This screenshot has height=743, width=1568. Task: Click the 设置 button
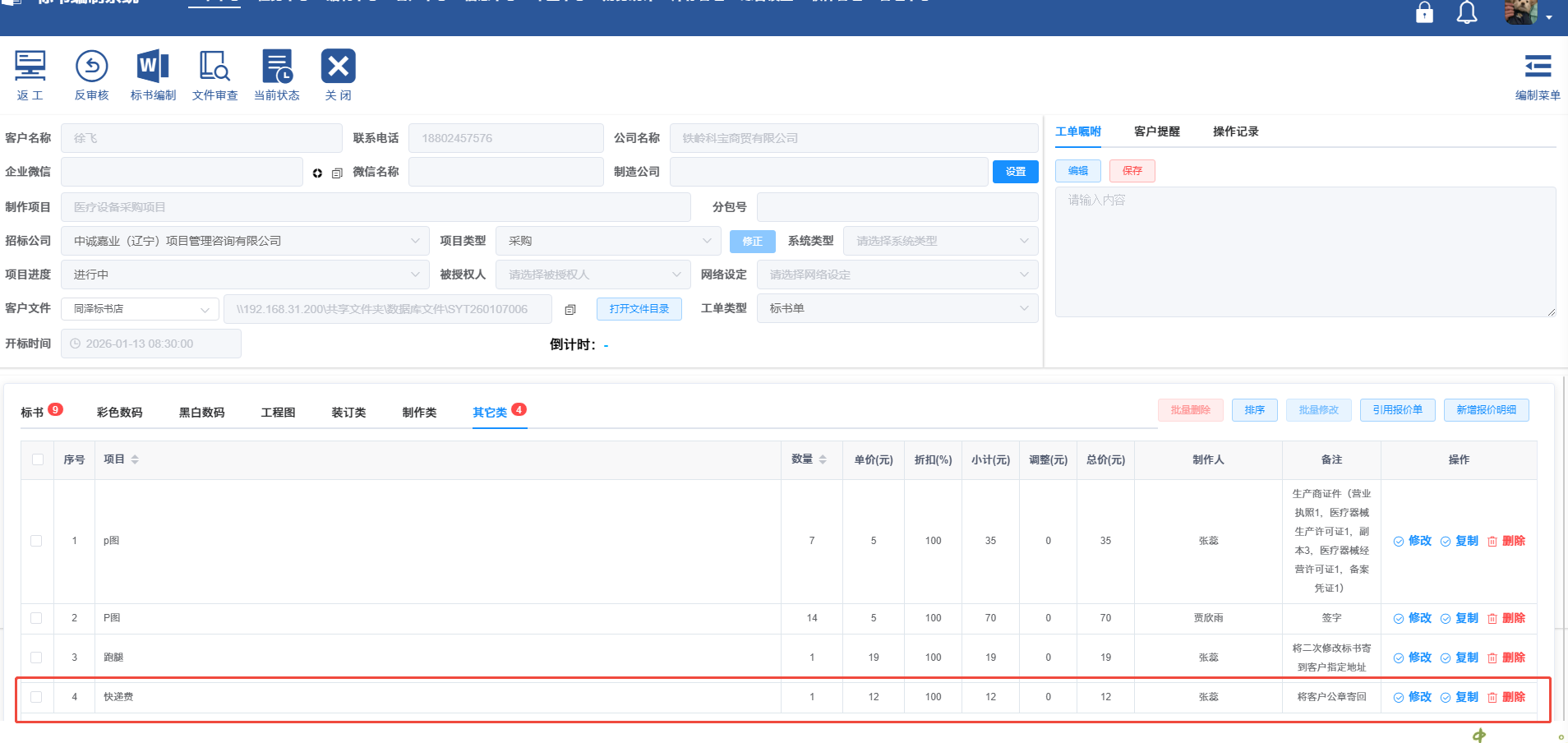(x=1016, y=172)
